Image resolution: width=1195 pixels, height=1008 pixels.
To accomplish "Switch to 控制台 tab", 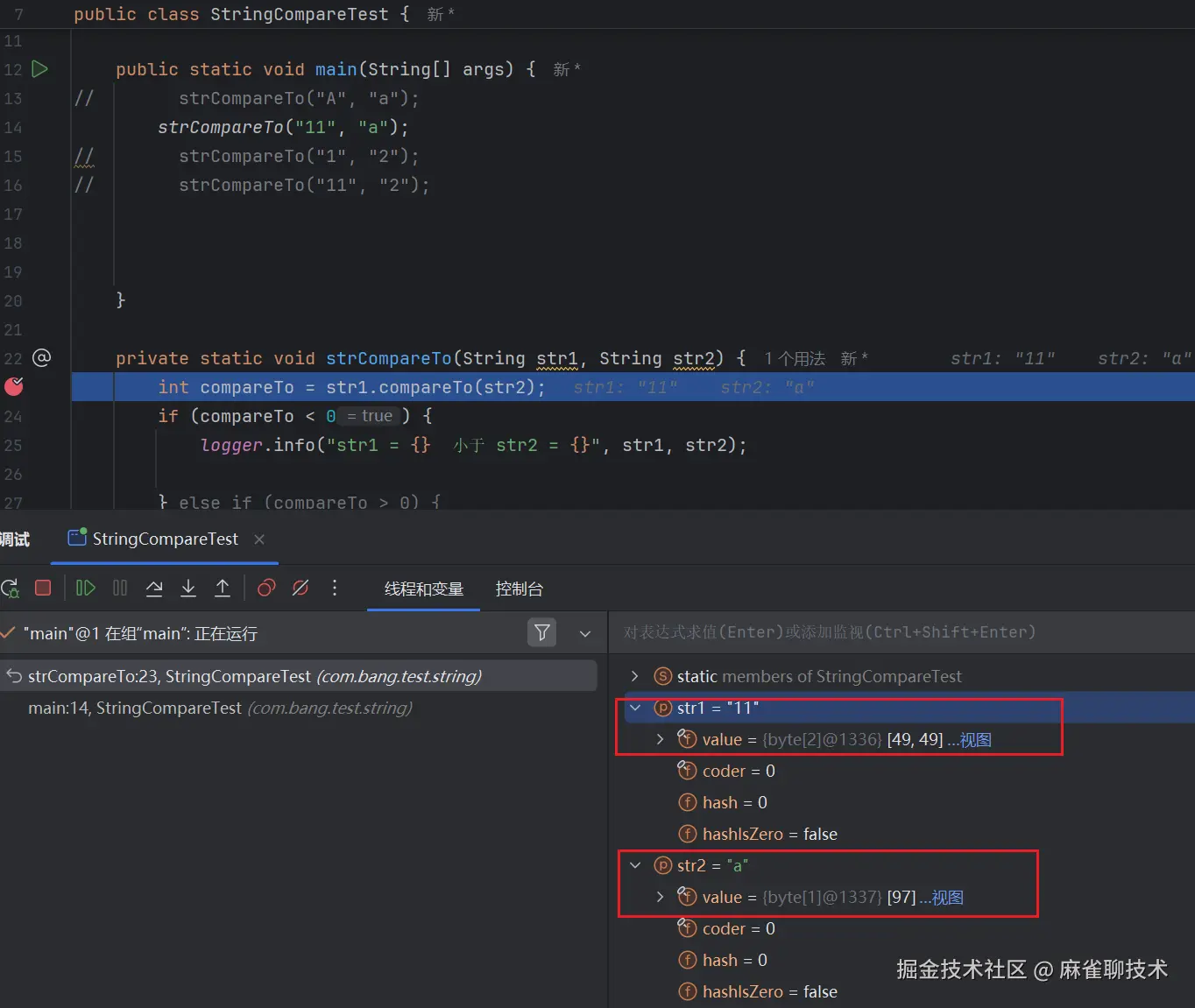I will point(520,589).
